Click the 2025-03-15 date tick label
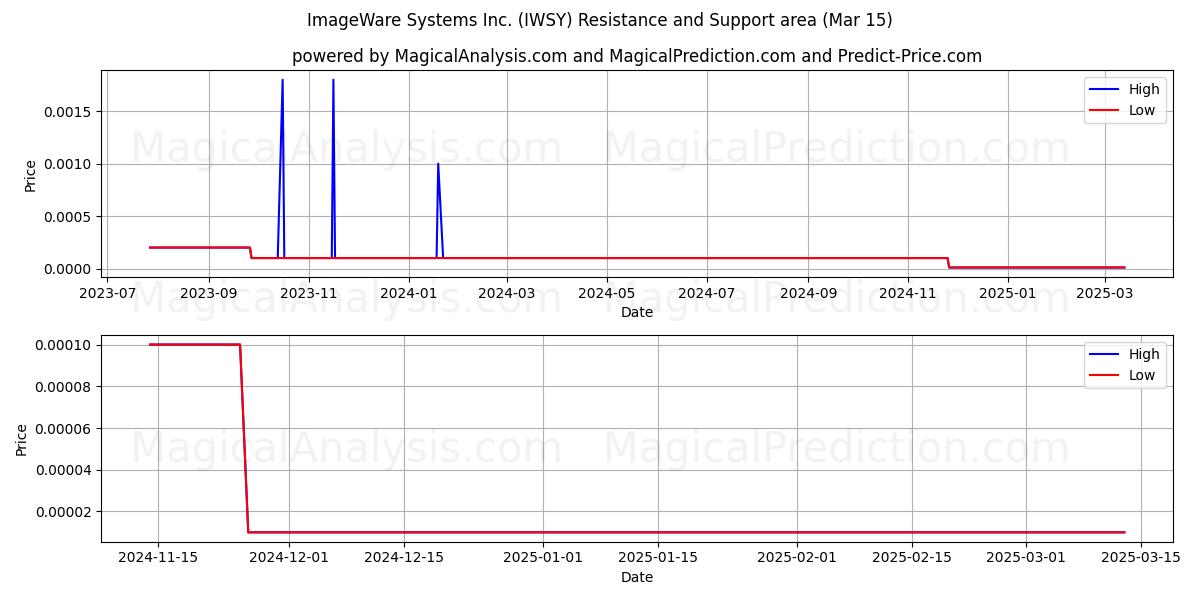Image resolution: width=1200 pixels, height=600 pixels. [x=1140, y=559]
